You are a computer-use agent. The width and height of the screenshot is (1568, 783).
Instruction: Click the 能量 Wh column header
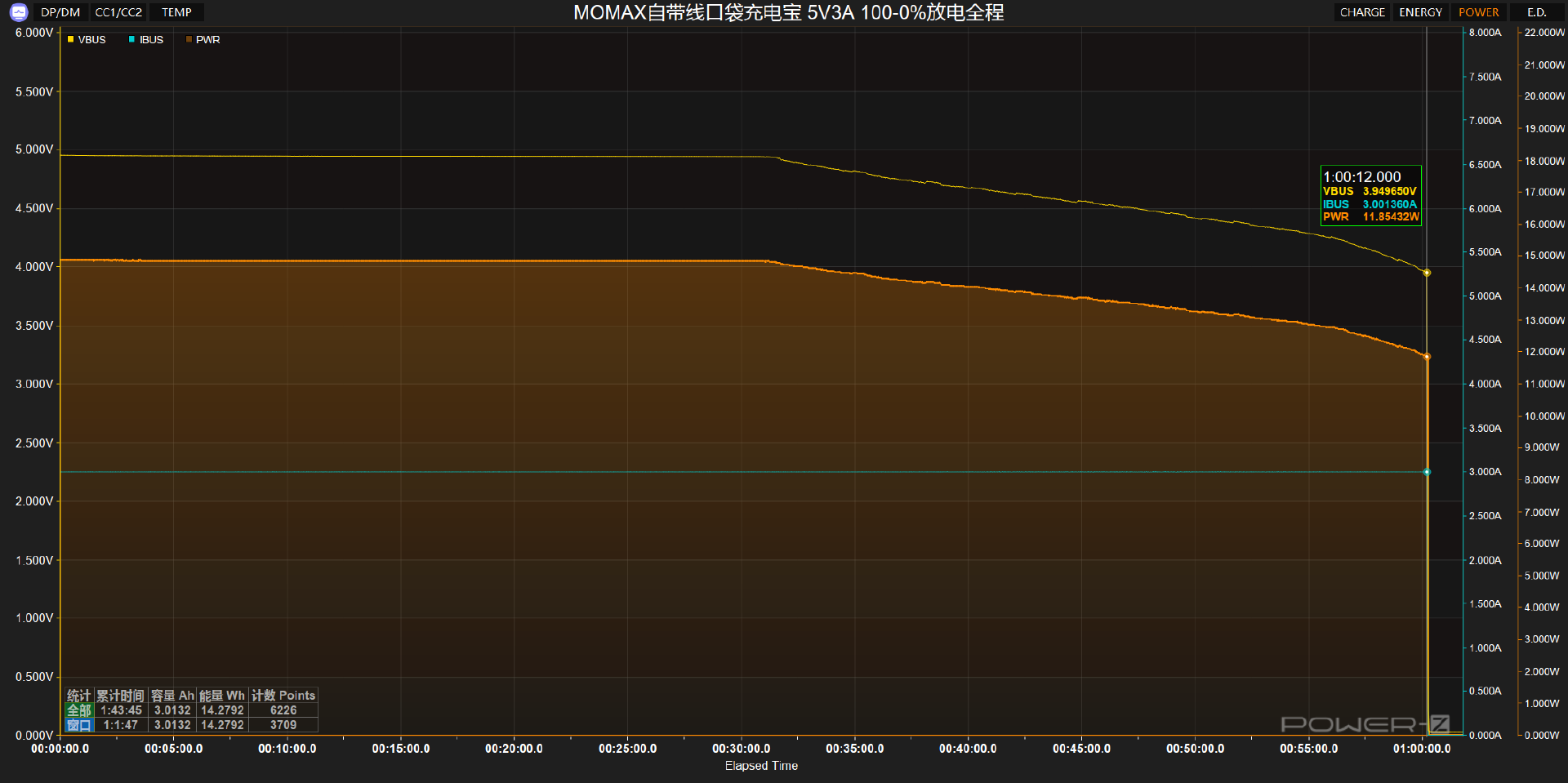(222, 696)
